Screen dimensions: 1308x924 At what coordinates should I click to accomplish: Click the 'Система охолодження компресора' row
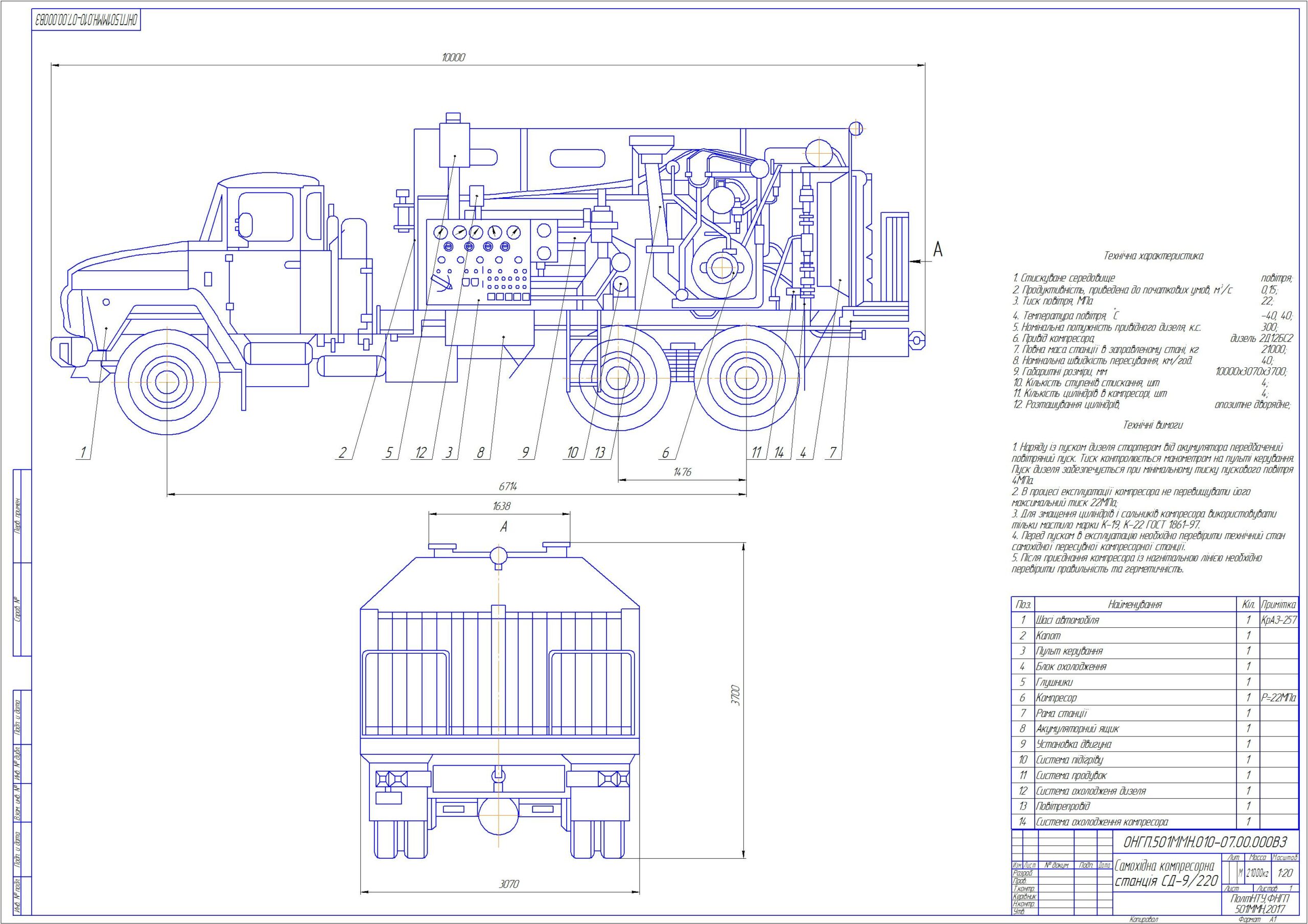tap(1154, 822)
